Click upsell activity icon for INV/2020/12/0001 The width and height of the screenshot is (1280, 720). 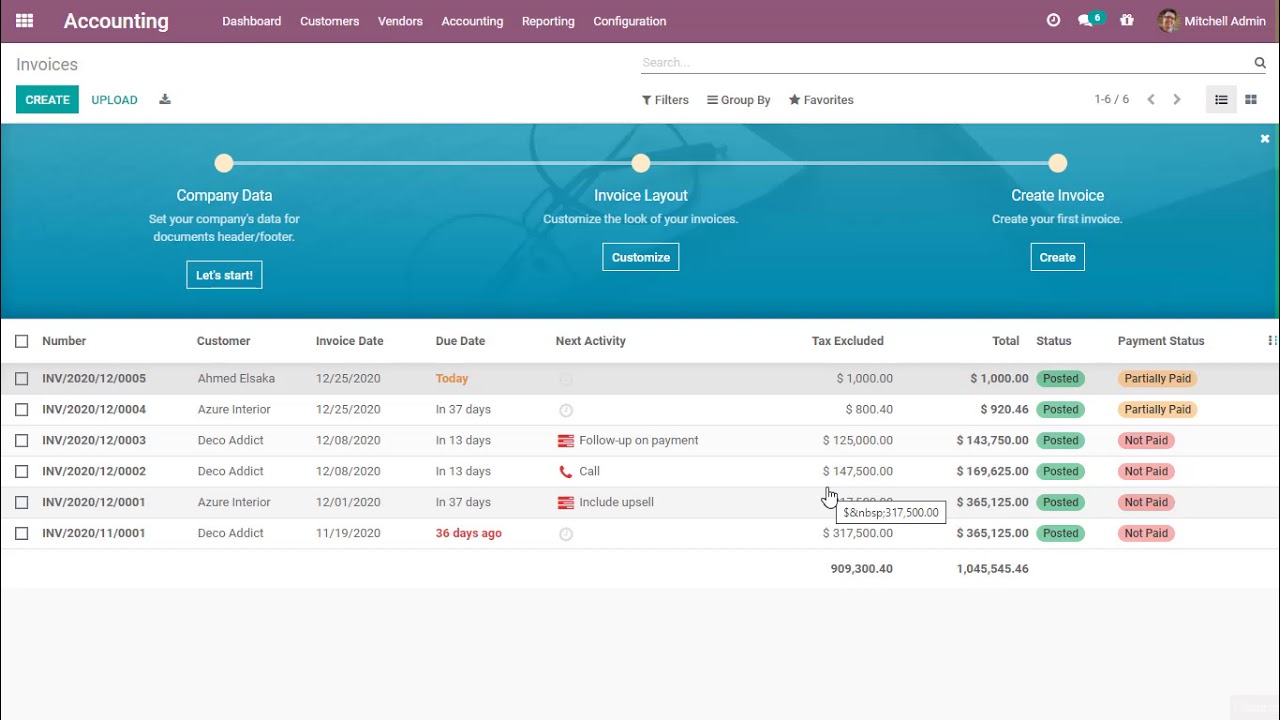(x=566, y=502)
